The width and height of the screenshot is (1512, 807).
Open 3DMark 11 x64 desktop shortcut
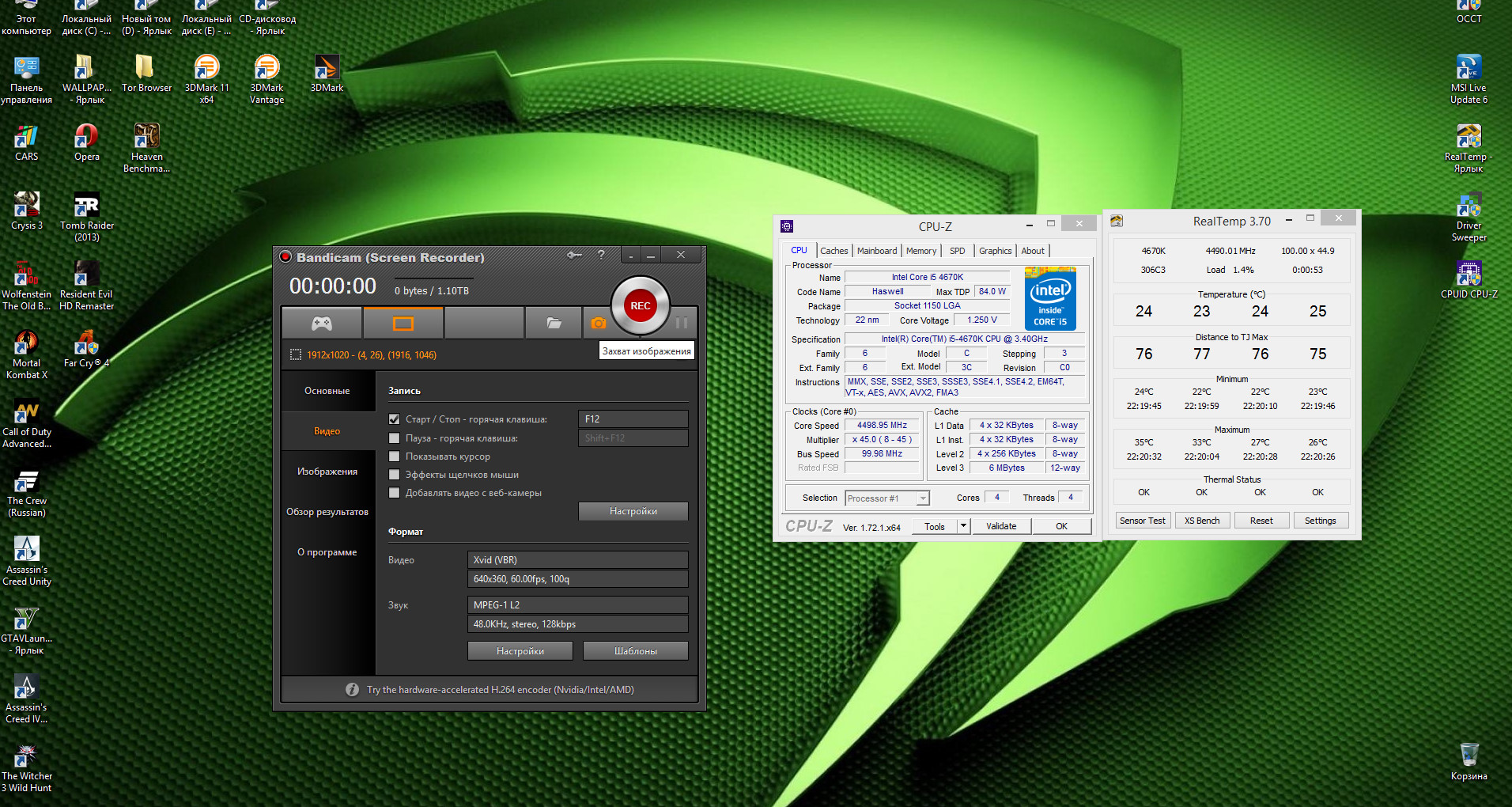pyautogui.click(x=206, y=79)
